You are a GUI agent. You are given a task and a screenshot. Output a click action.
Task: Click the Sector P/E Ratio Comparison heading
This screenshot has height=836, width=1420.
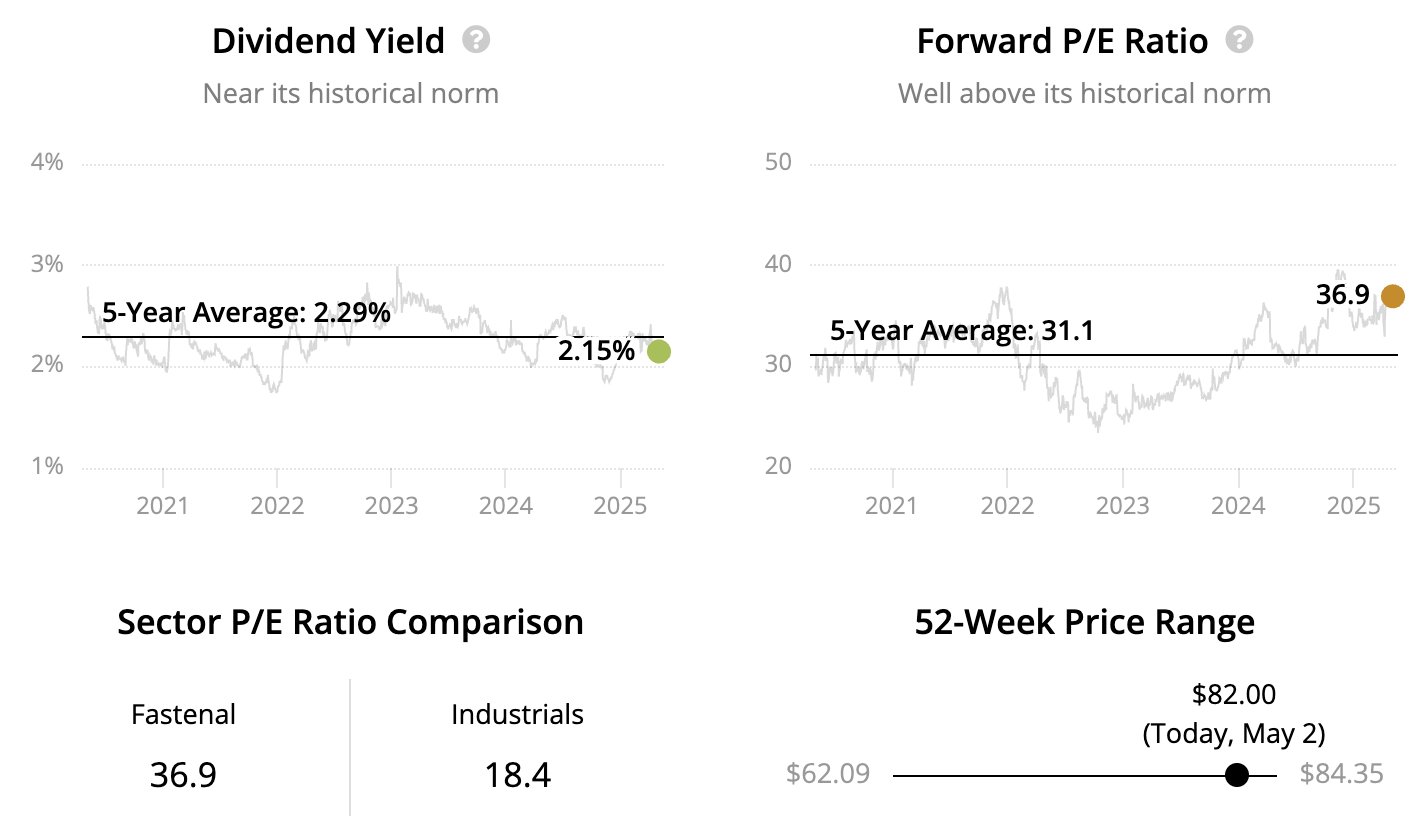[350, 622]
